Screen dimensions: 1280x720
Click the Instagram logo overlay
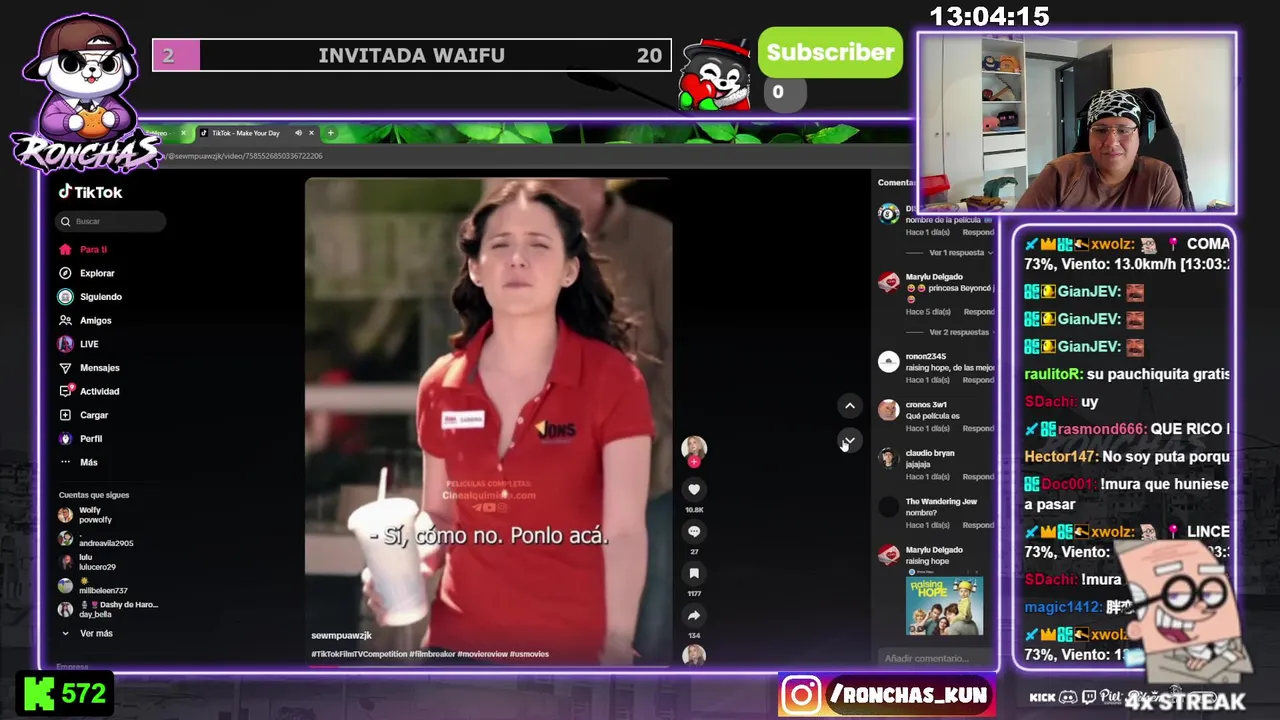point(800,695)
